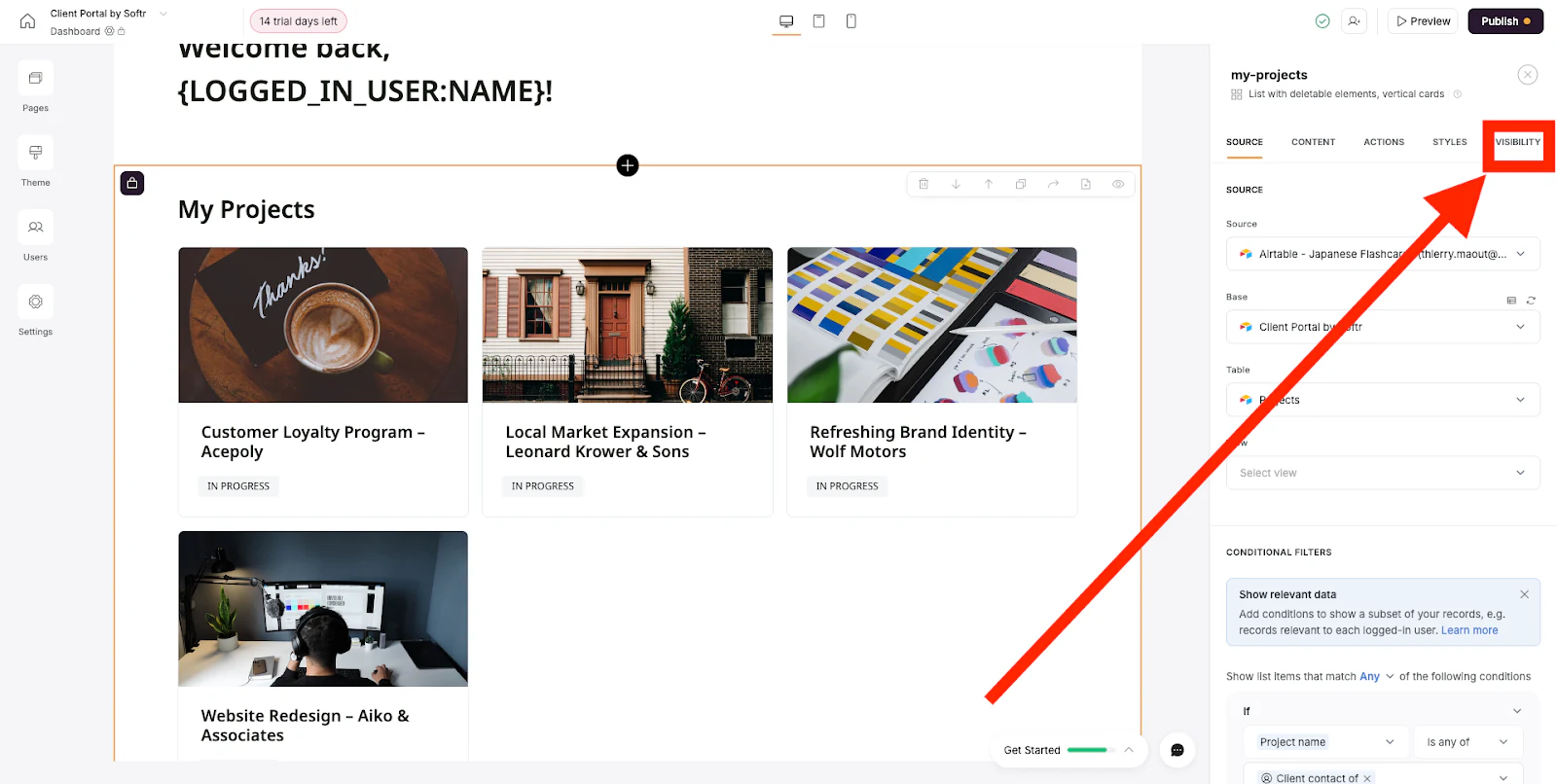The width and height of the screenshot is (1557, 784).
Task: Click the Publish button
Action: pyautogui.click(x=1505, y=21)
